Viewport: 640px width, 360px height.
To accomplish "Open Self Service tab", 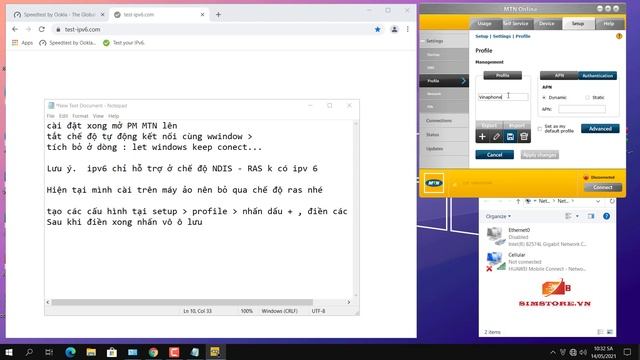I will coord(516,24).
